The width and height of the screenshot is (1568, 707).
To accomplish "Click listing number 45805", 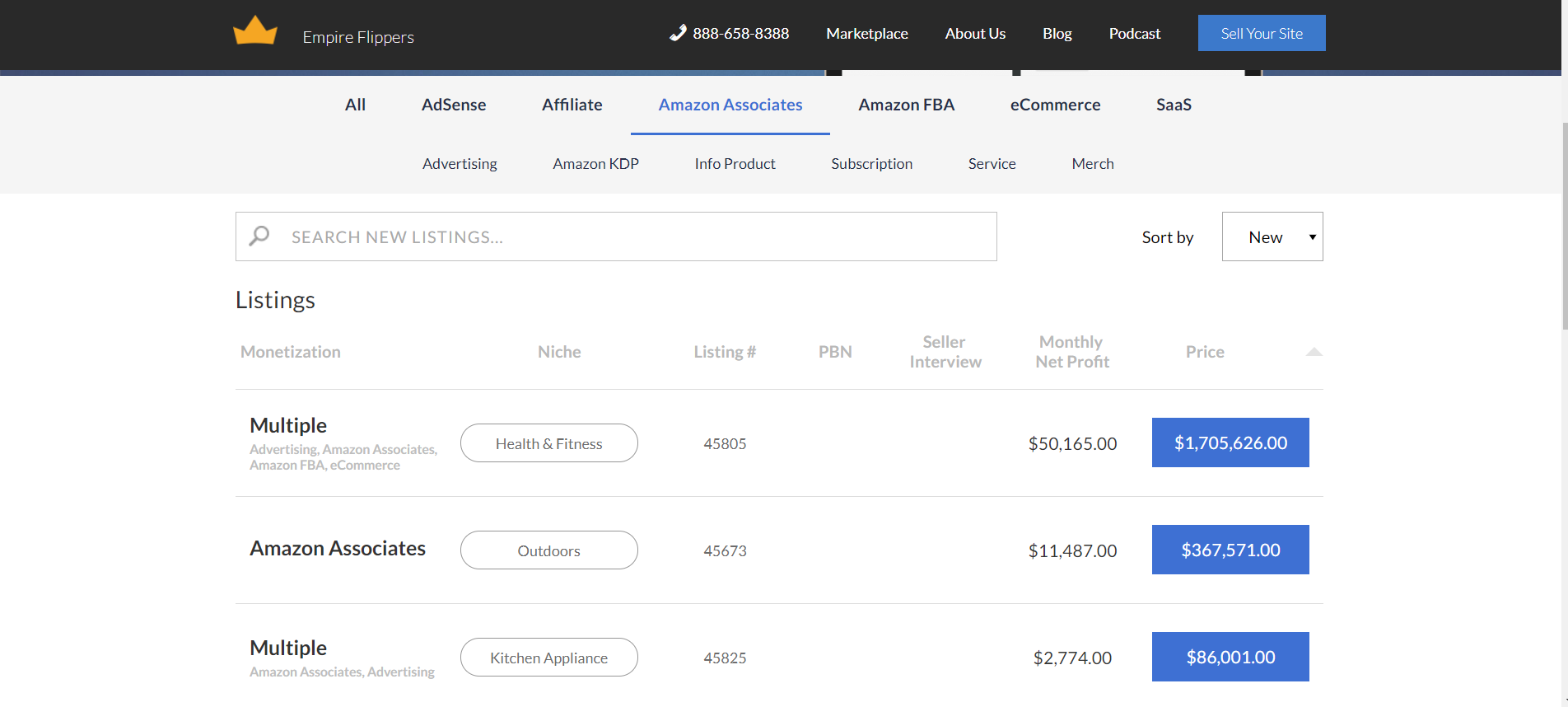I will (x=725, y=443).
